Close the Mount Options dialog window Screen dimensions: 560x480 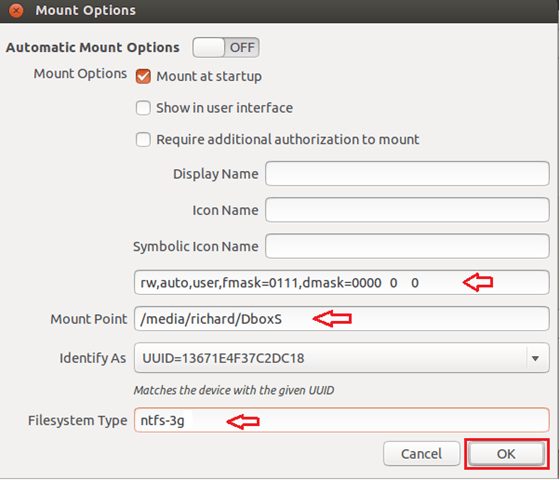tap(16, 11)
